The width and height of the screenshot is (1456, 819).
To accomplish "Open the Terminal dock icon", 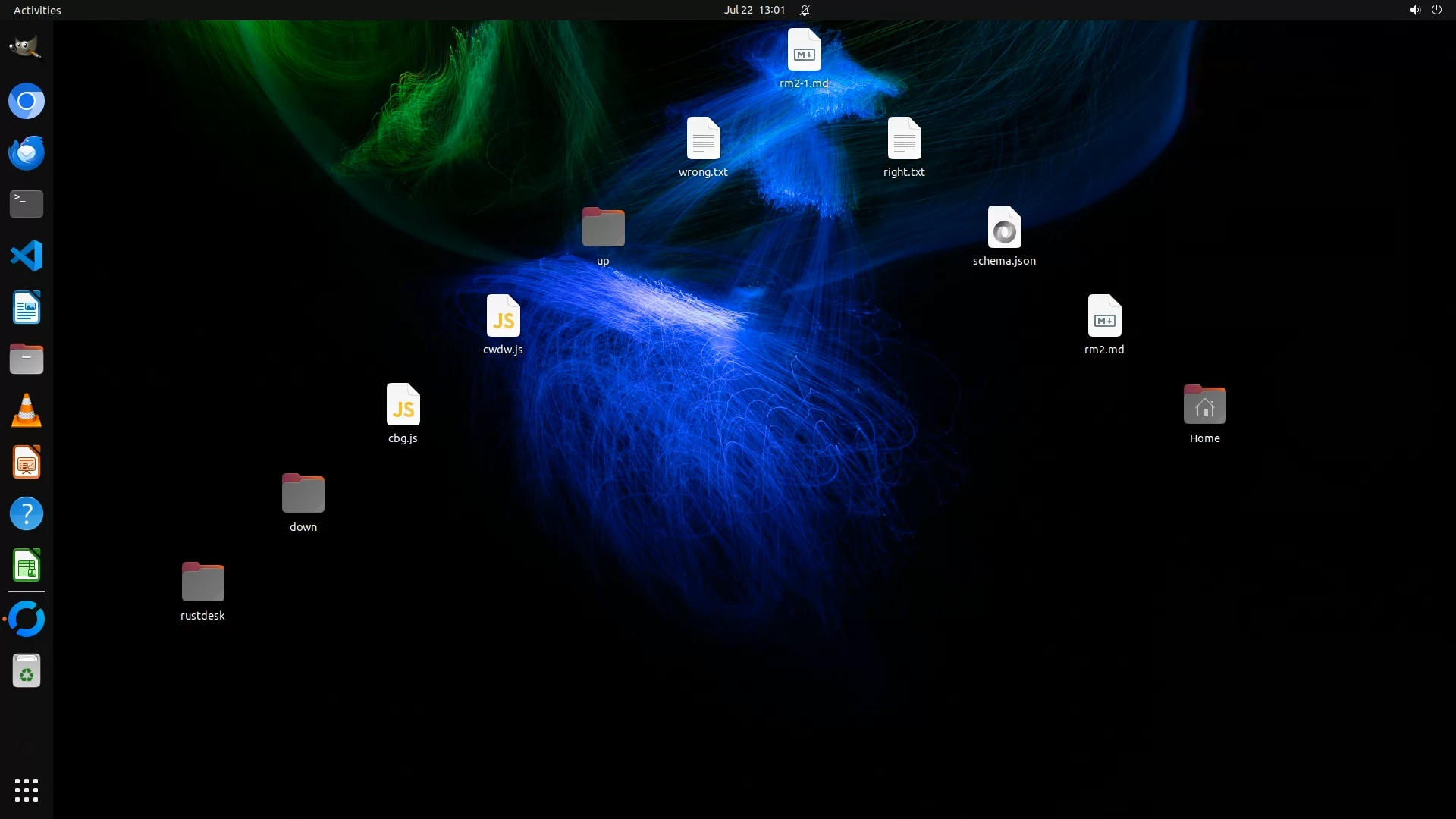I will (26, 204).
